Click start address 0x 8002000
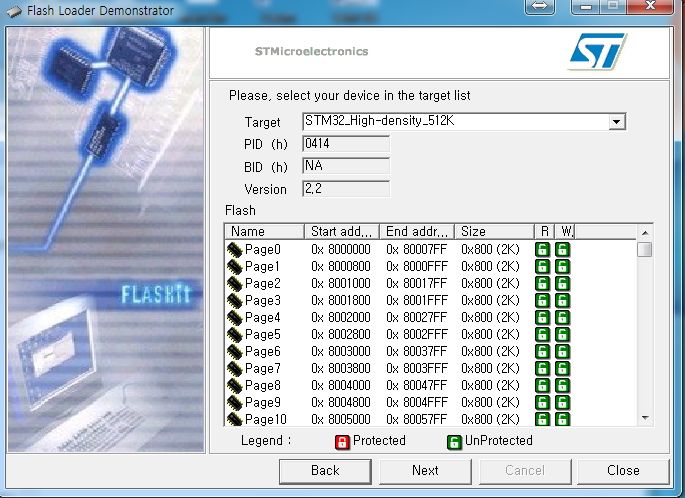 click(x=341, y=318)
